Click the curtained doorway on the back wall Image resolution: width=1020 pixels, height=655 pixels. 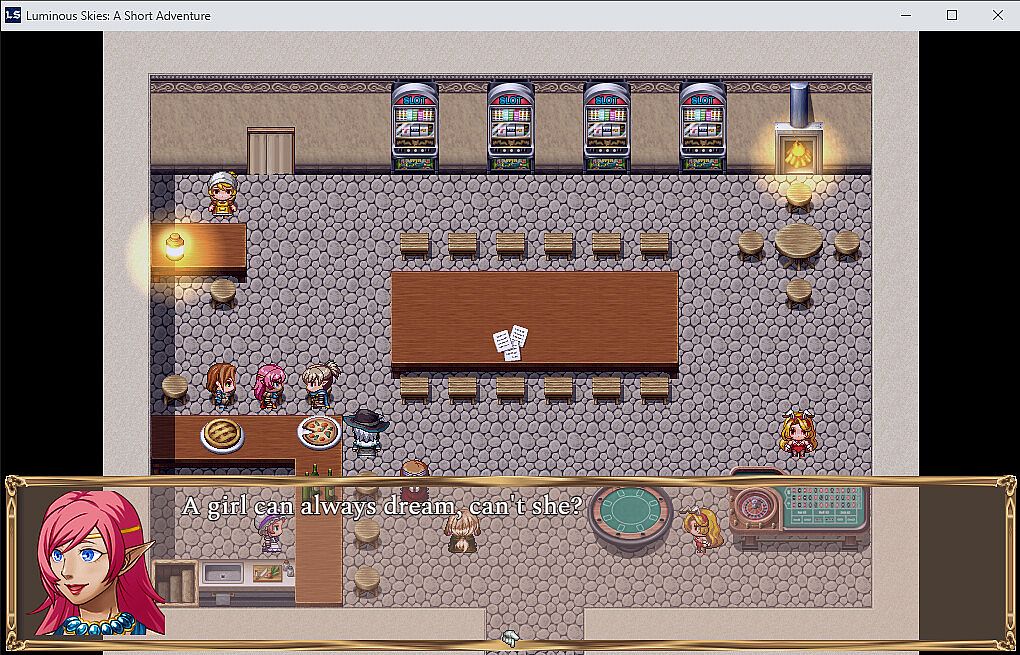click(271, 151)
